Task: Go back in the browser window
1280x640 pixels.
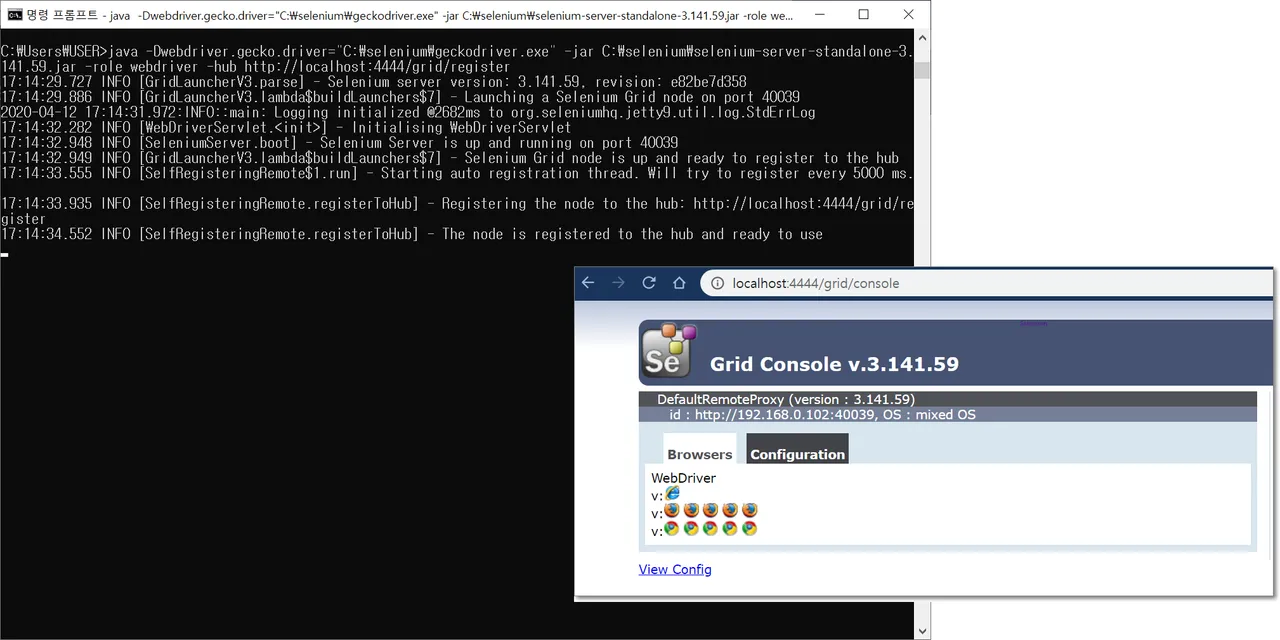Action: (x=588, y=283)
